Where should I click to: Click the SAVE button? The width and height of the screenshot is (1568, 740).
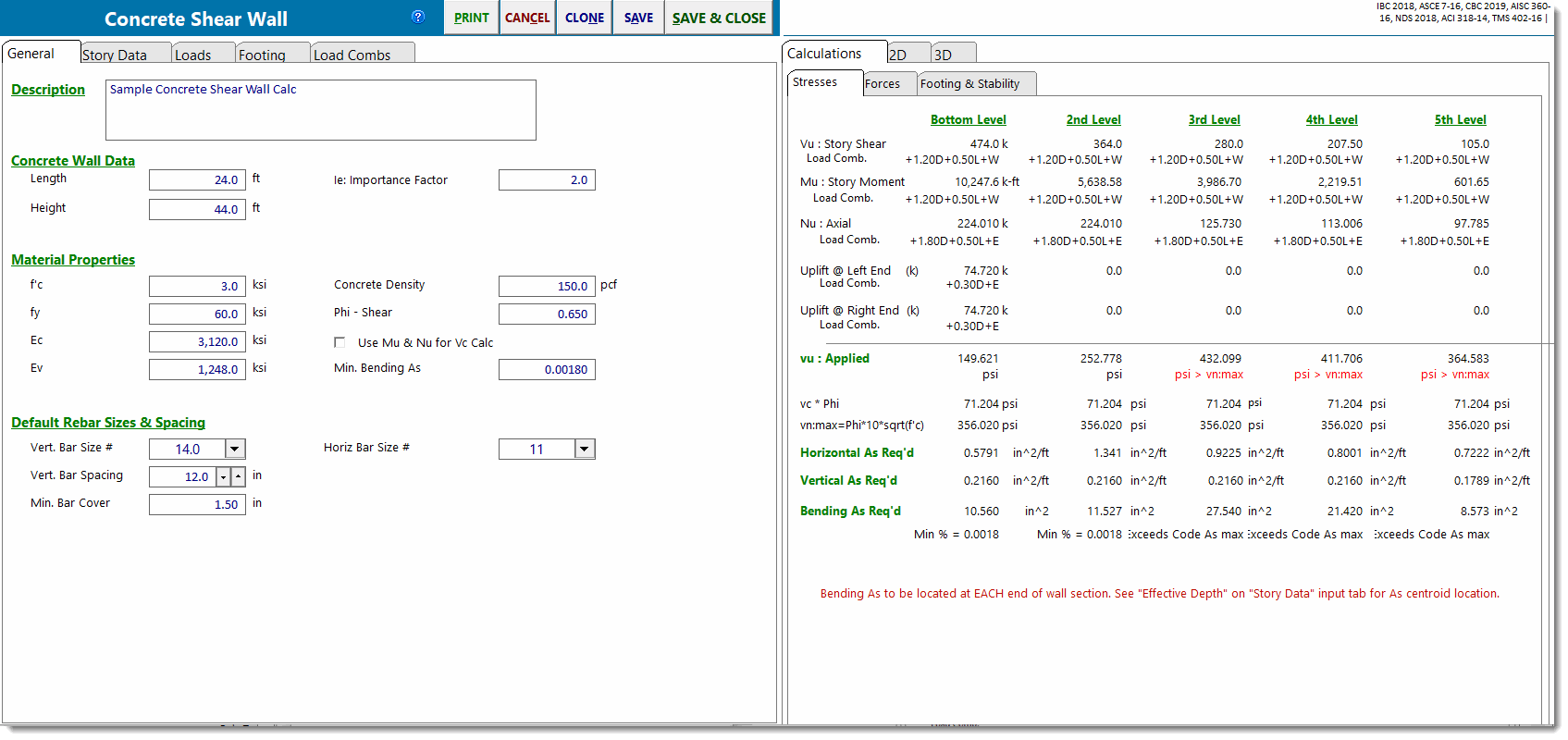tap(638, 18)
